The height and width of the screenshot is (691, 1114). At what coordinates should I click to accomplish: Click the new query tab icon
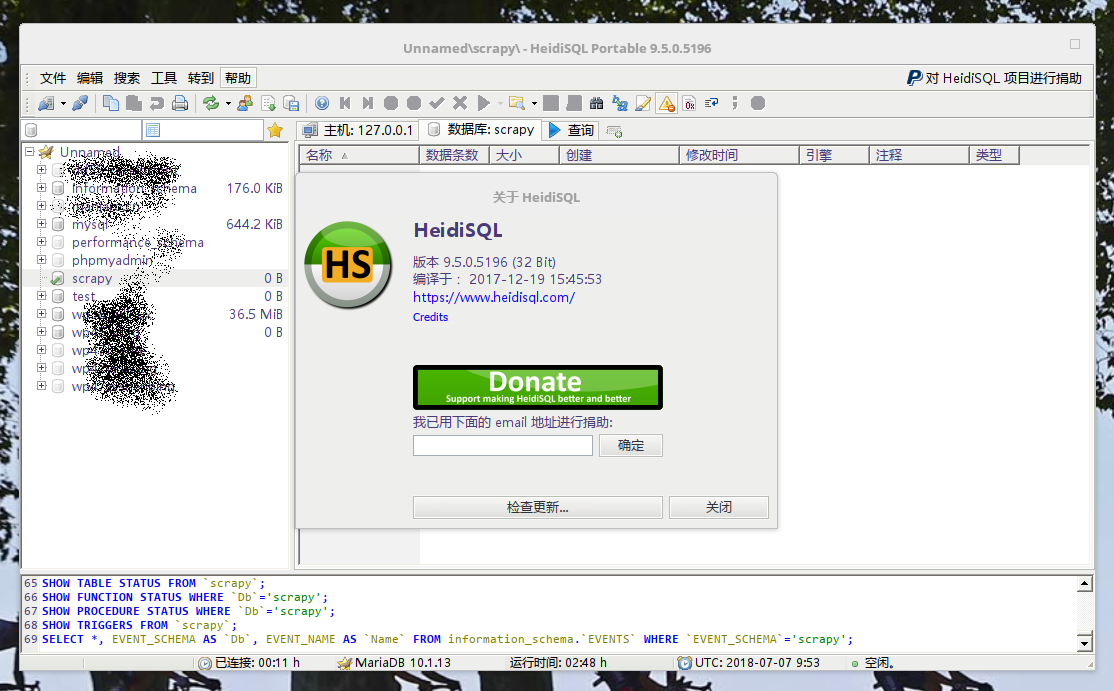pos(615,131)
